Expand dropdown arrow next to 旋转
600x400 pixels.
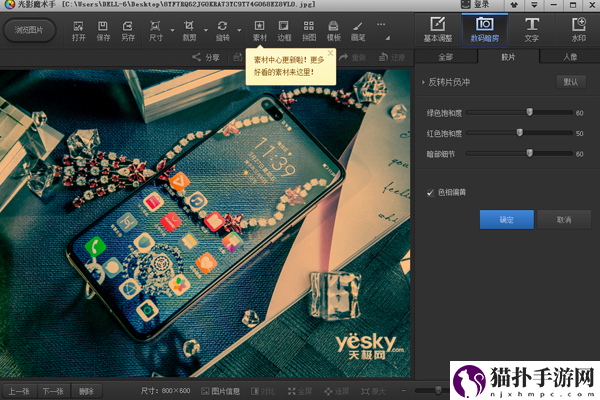point(239,30)
